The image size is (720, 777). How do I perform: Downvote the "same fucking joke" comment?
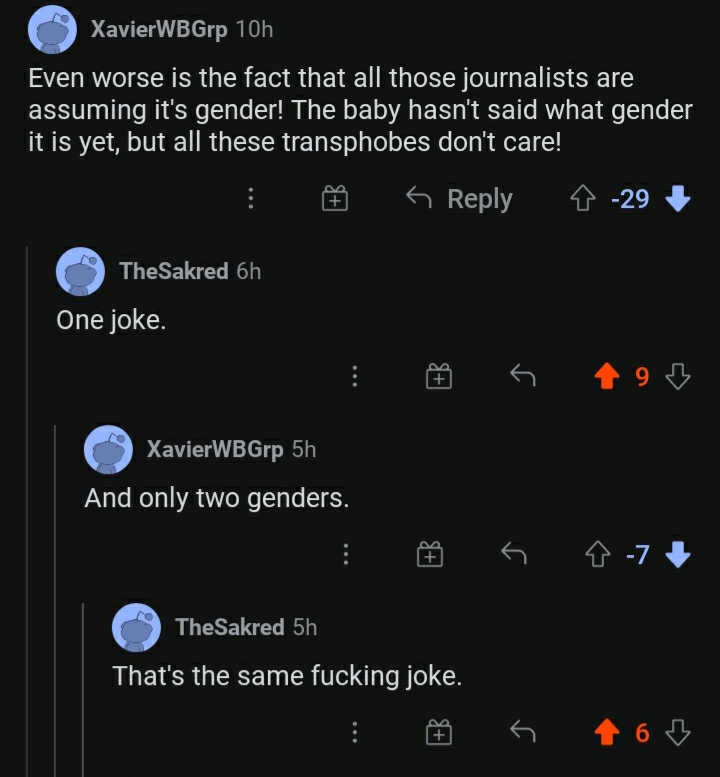(x=678, y=733)
